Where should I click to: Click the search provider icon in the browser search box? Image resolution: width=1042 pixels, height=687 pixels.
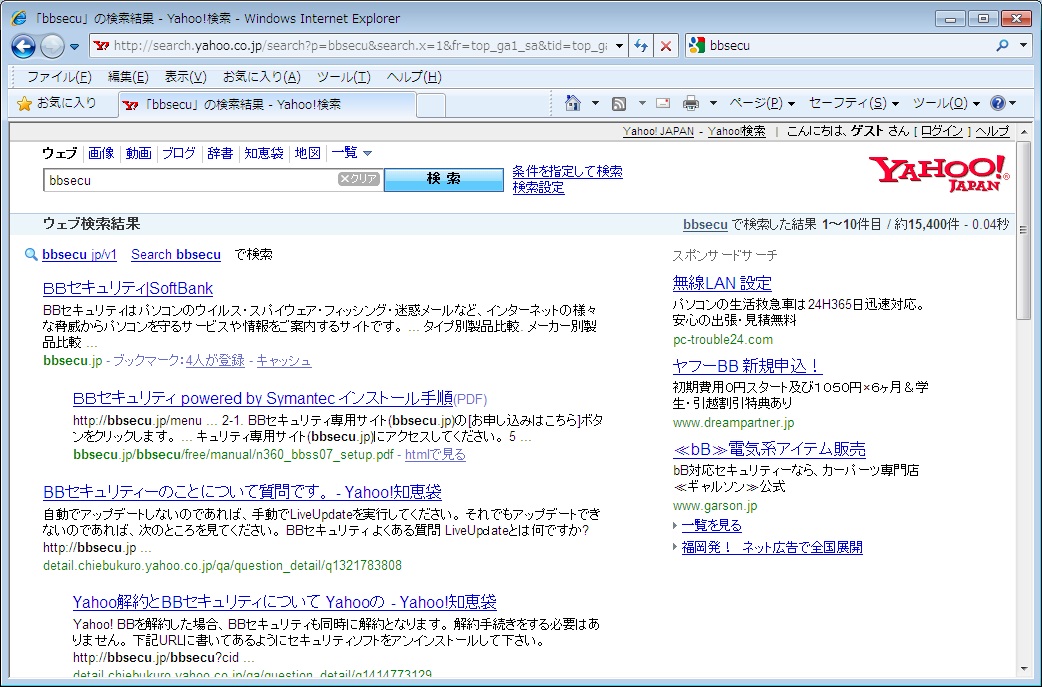(x=696, y=46)
